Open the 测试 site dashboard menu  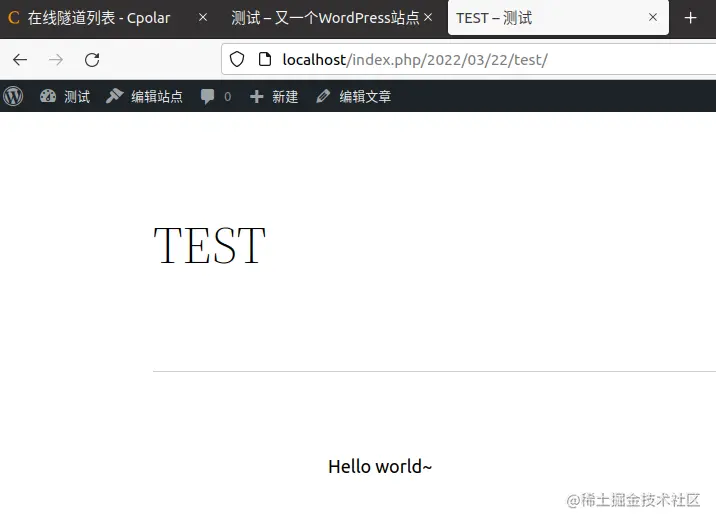(64, 96)
